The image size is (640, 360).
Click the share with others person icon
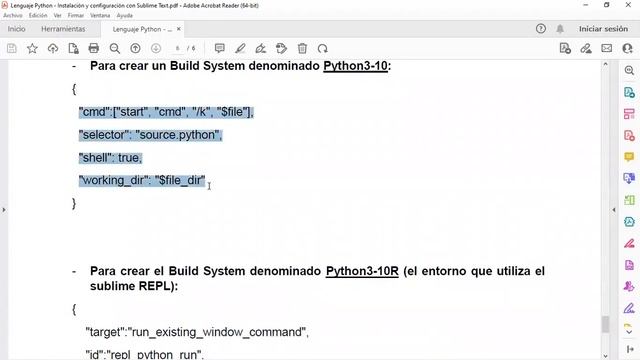pos(628,49)
